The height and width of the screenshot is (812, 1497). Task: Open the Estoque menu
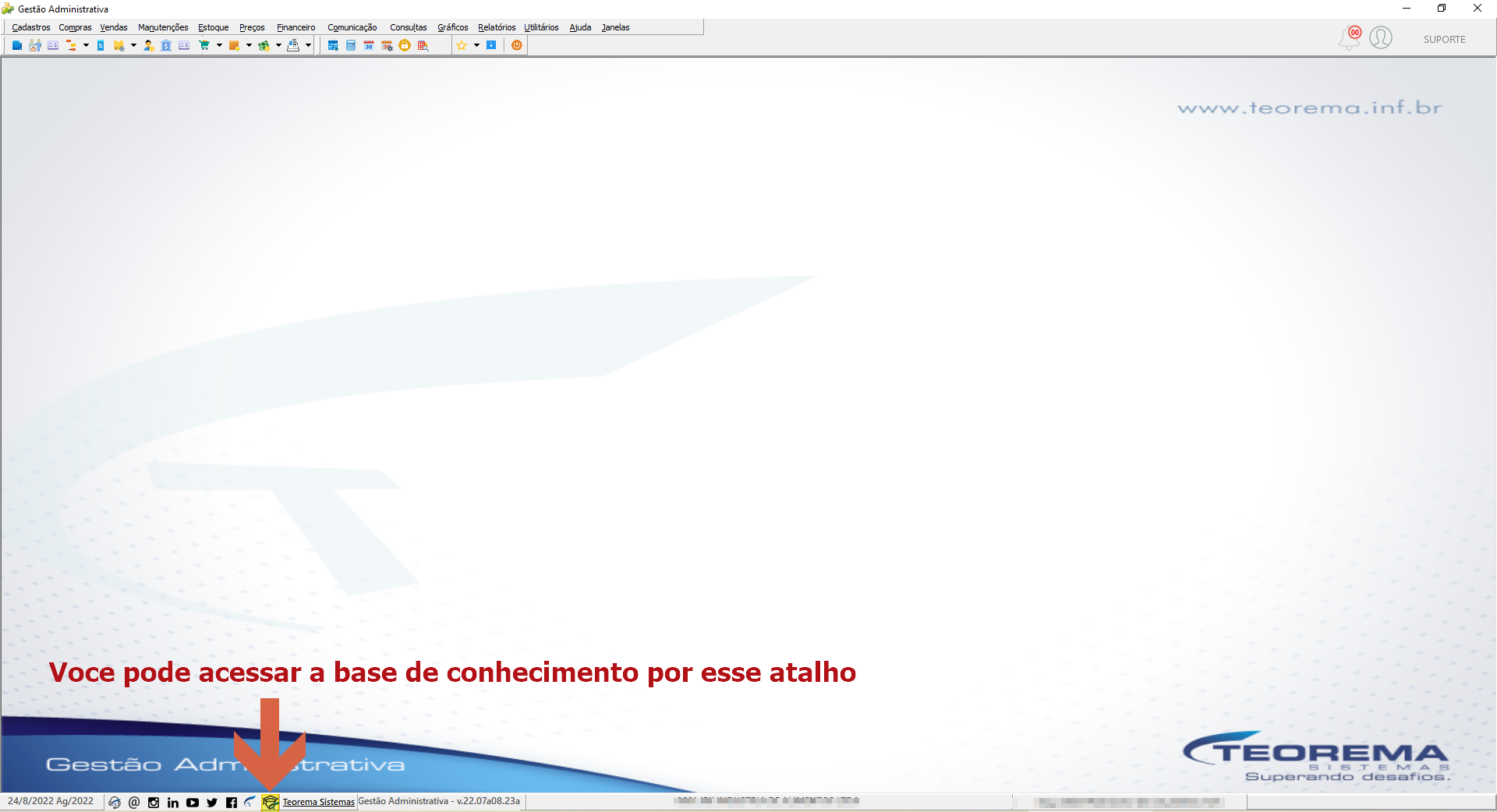point(214,27)
